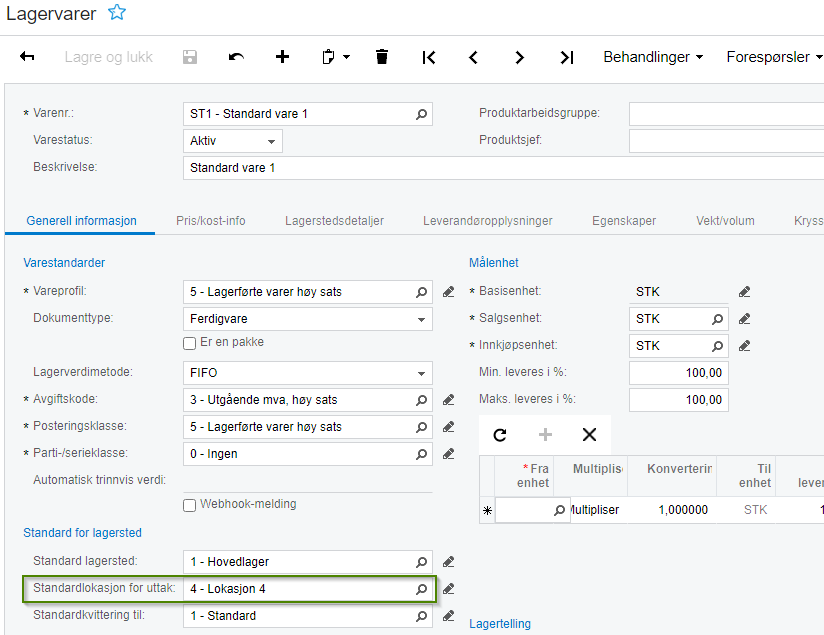Delete record using trash can icon
The height and width of the screenshot is (635, 824).
pos(381,57)
